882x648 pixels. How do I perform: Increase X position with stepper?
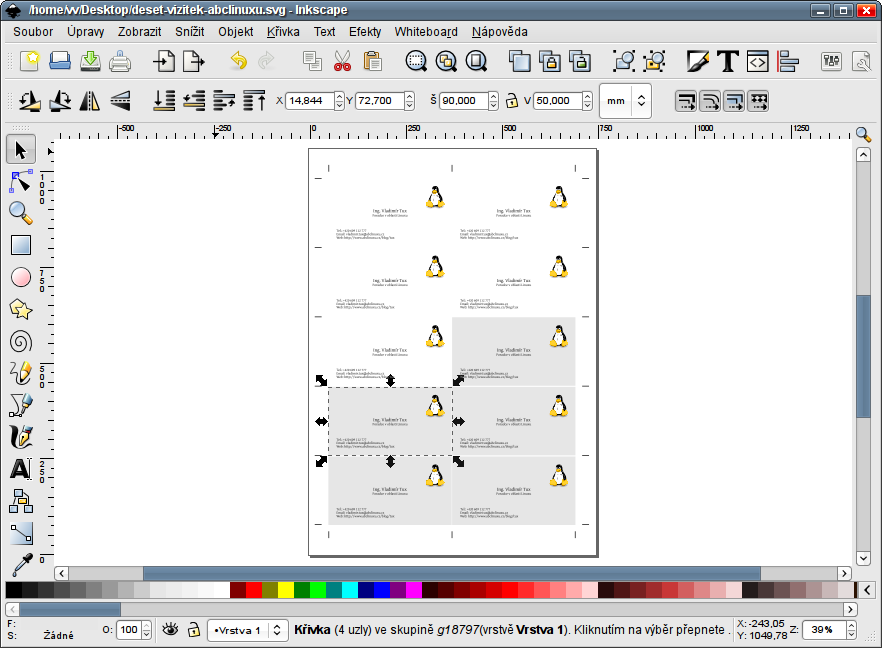339,96
